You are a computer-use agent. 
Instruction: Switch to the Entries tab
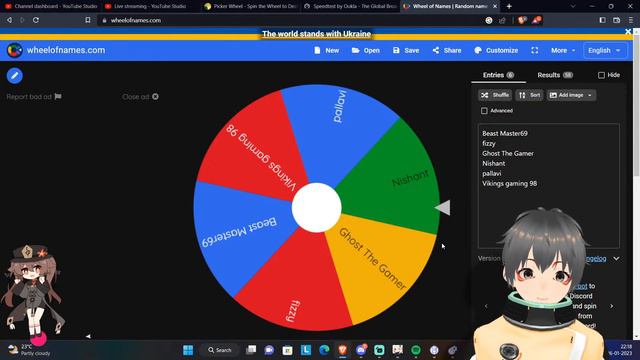[x=498, y=75]
